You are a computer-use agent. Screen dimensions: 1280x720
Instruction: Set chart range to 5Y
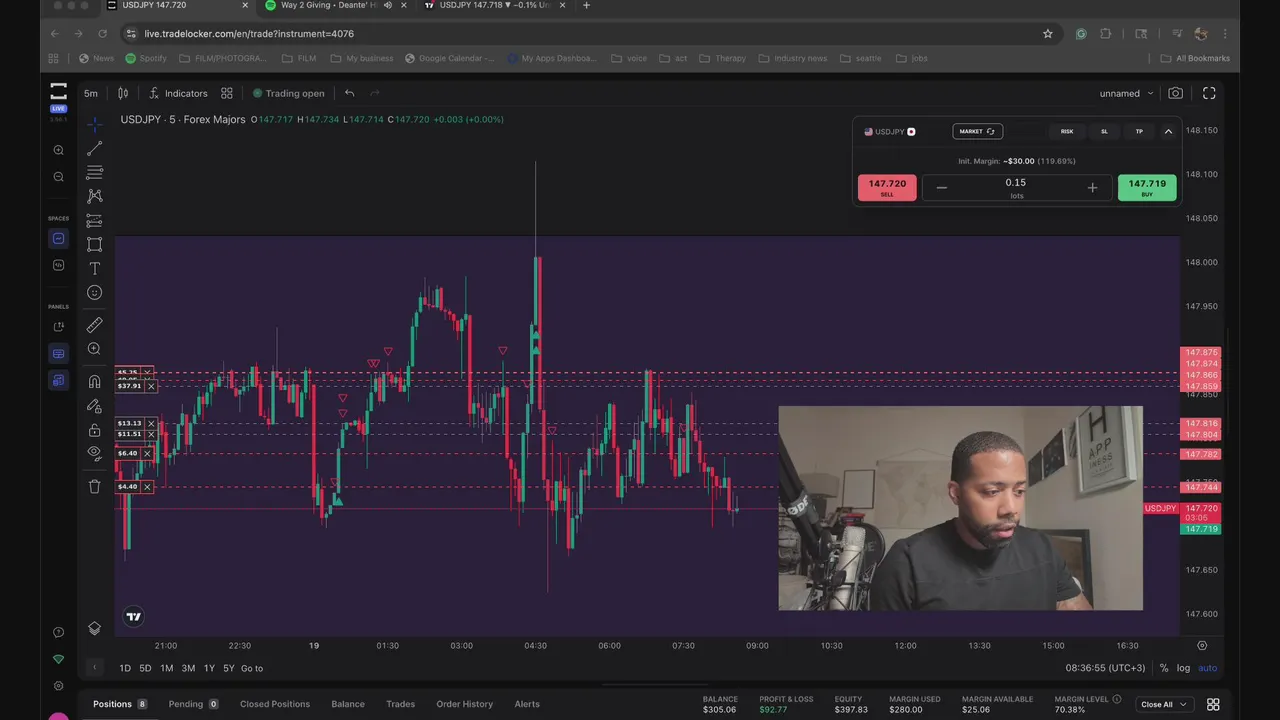[x=229, y=668]
